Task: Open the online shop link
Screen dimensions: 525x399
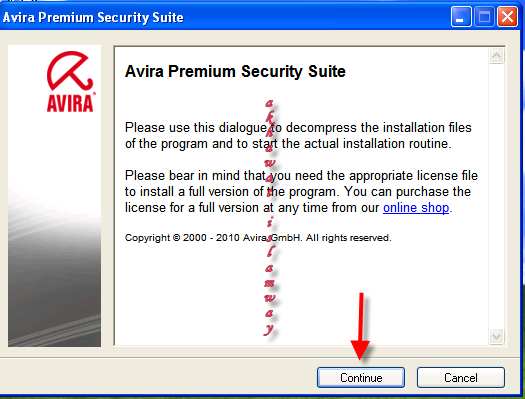Action: point(416,208)
